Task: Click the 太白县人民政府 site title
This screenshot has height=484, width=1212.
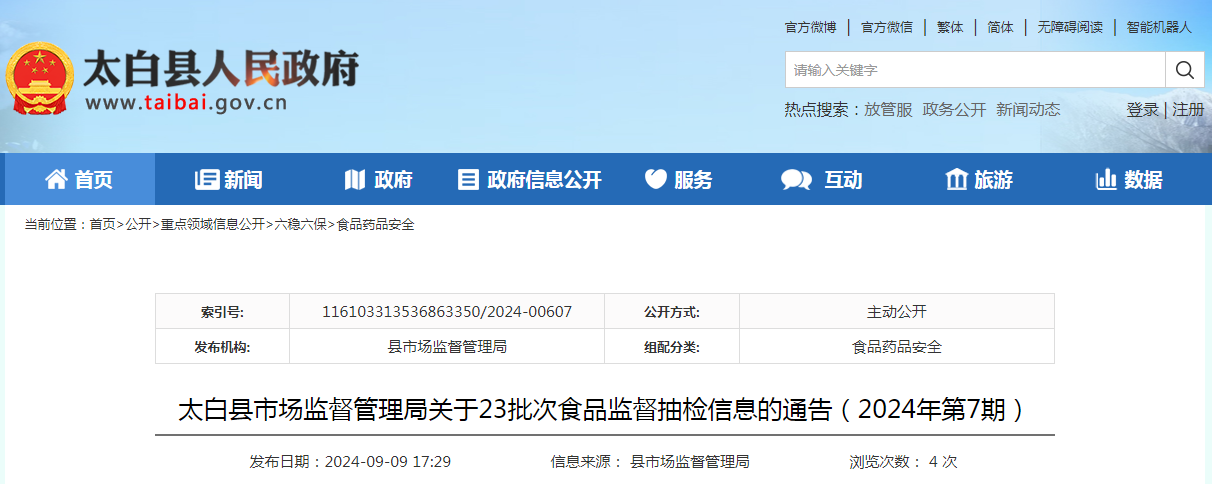Action: 221,69
